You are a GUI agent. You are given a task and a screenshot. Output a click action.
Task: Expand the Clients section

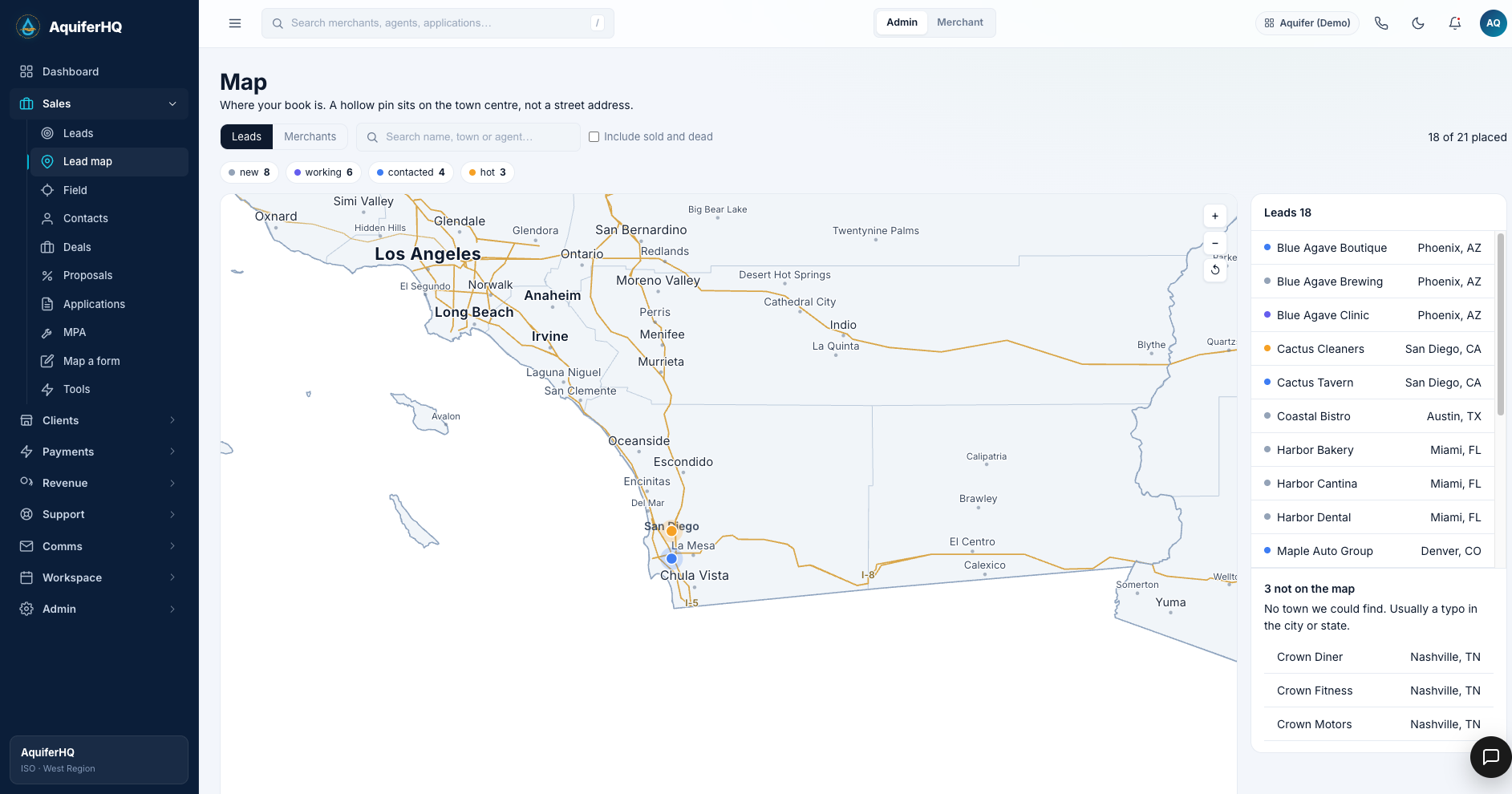coord(99,420)
